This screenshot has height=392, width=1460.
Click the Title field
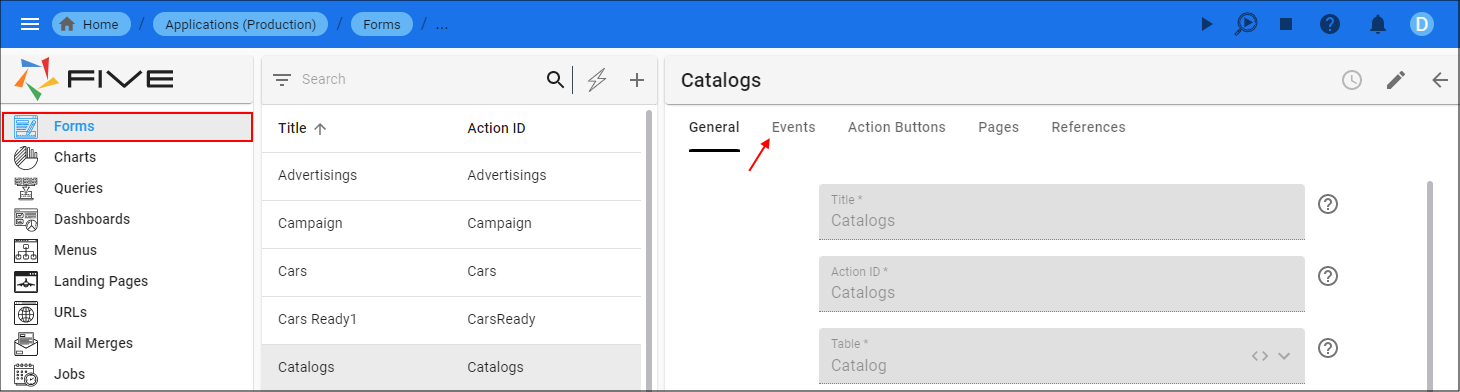coord(1062,212)
